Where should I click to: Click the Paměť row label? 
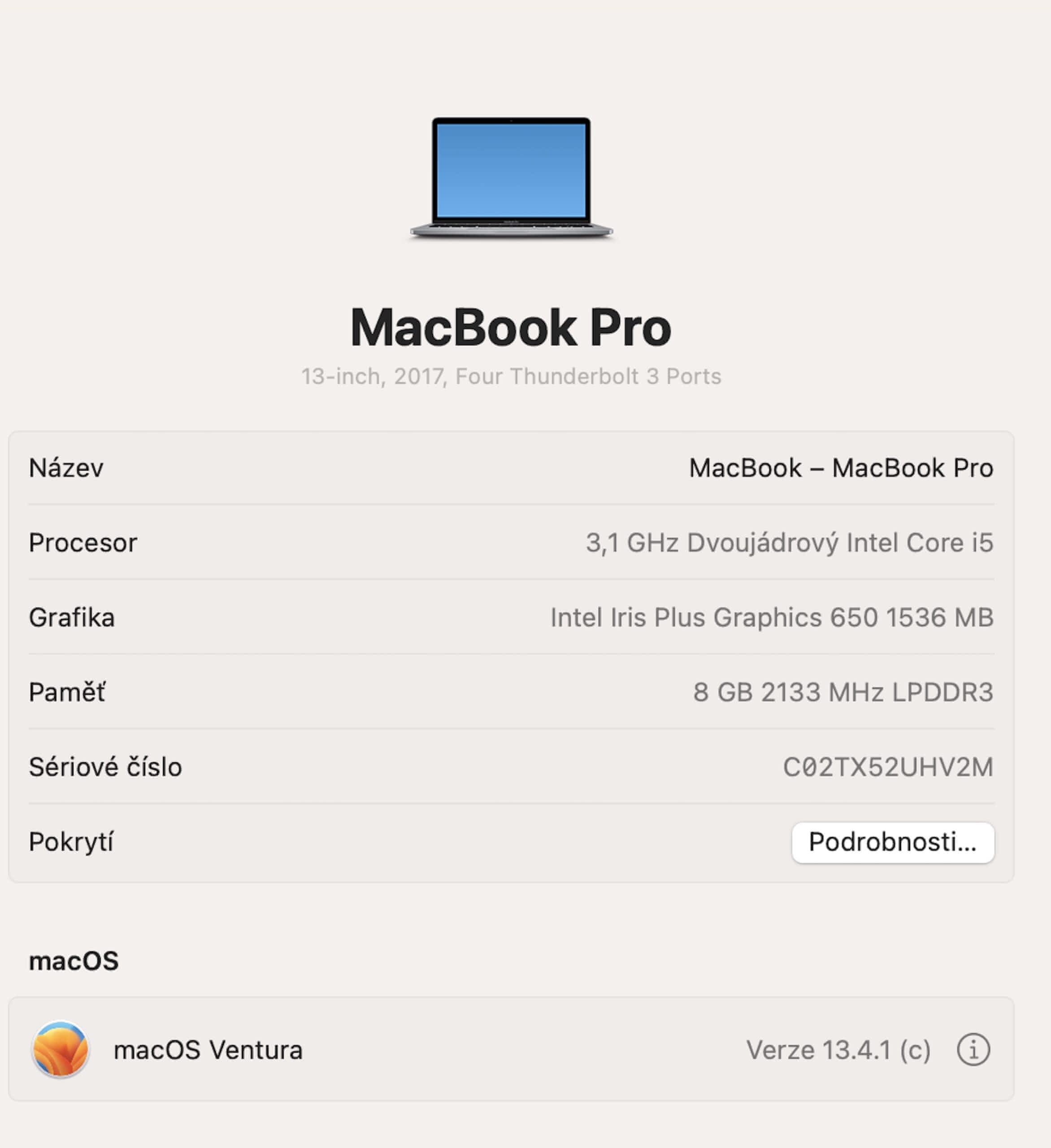[x=67, y=692]
